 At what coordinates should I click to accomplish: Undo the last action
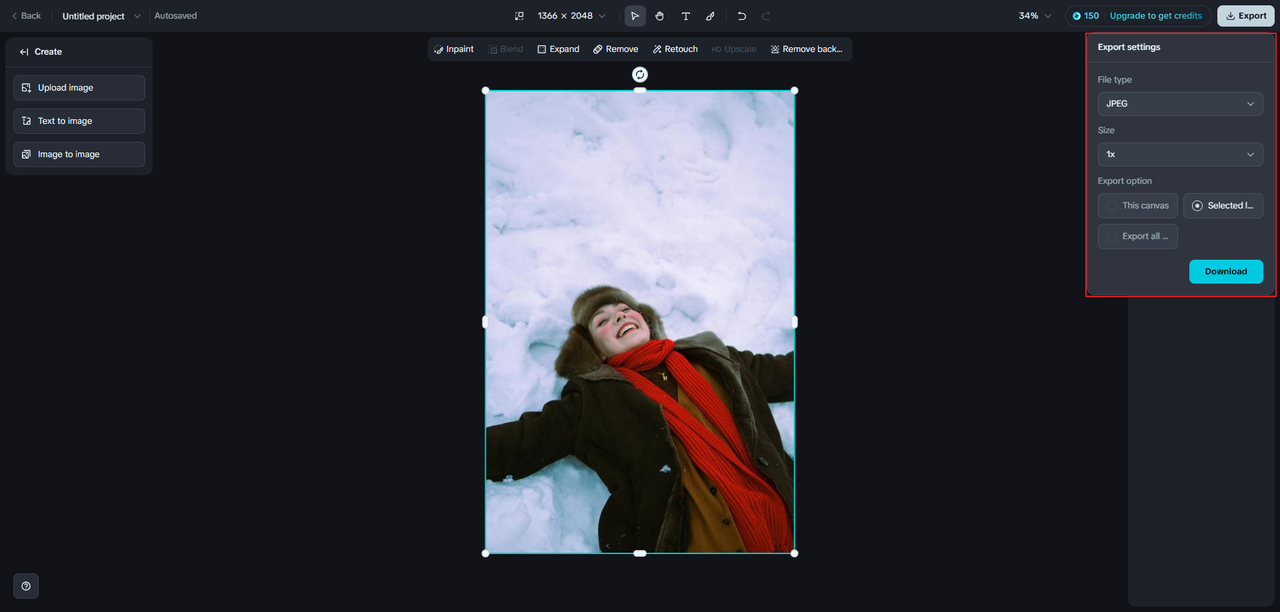[x=741, y=16]
